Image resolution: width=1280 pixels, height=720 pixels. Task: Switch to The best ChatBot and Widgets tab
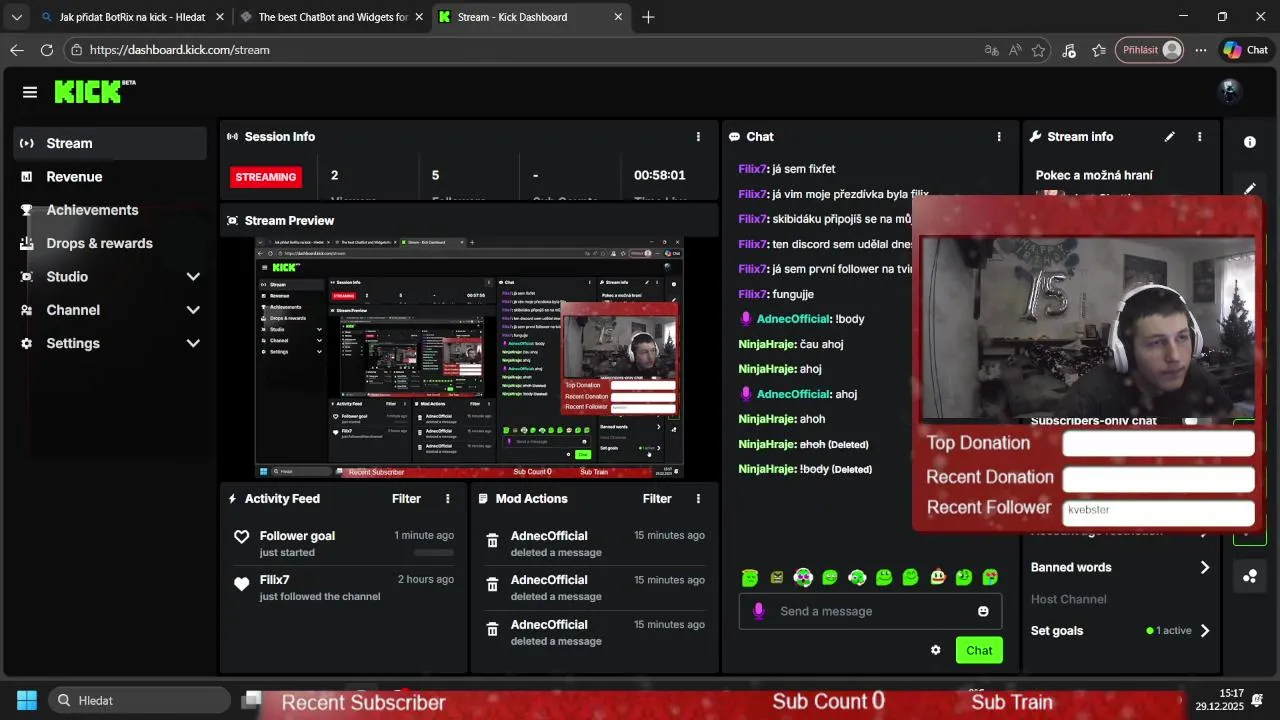tap(333, 17)
